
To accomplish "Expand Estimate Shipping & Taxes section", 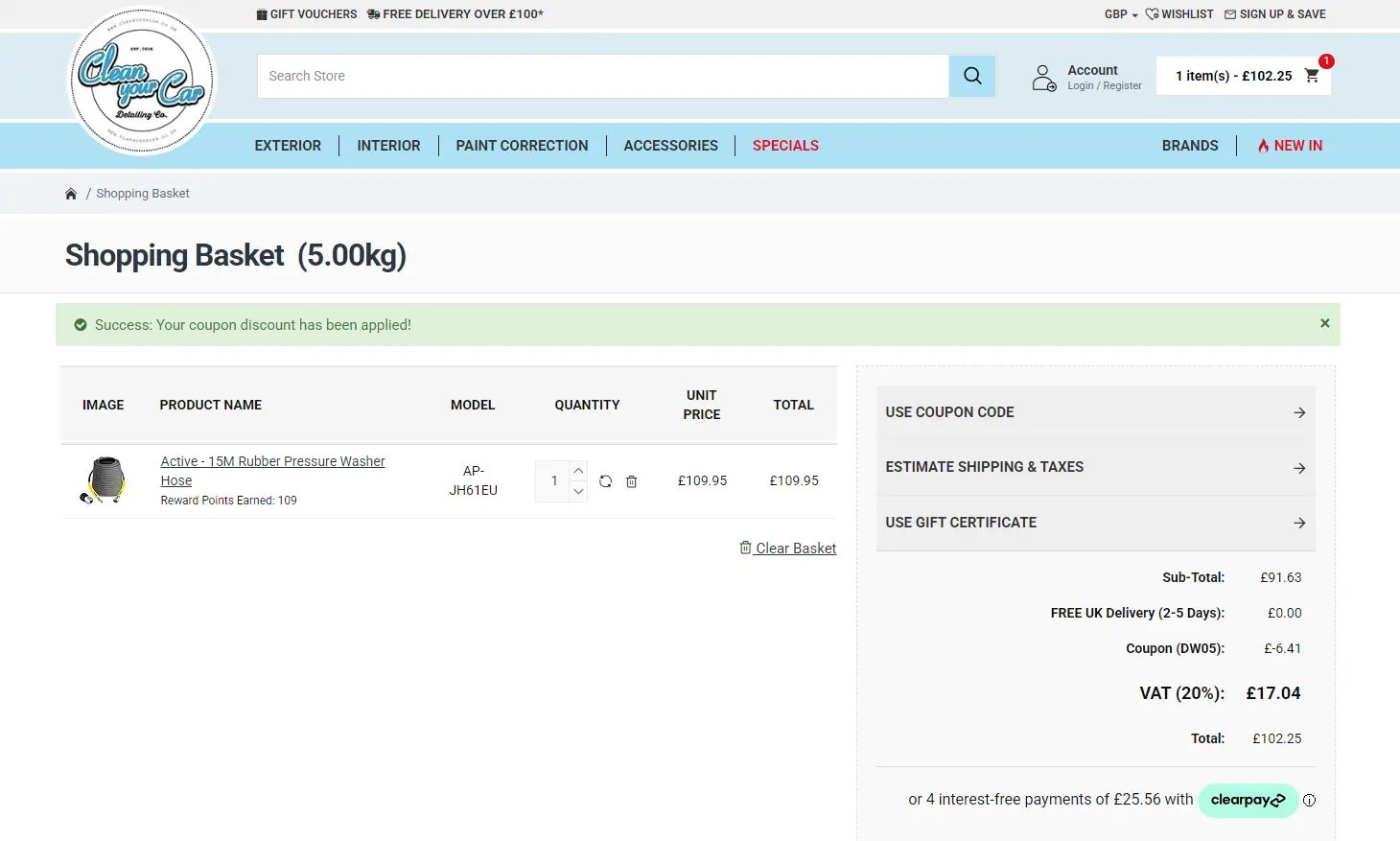I will (x=1095, y=467).
